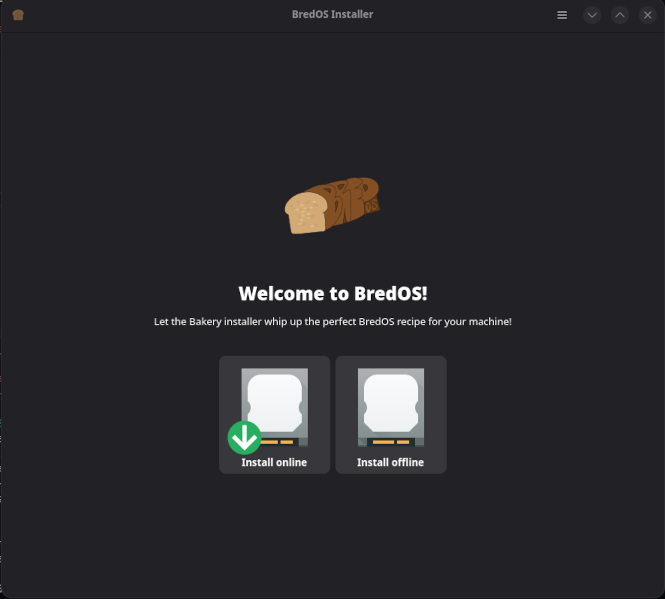Screen dimensions: 665x599
Task: Click the 'Install online' text label
Action: point(274,463)
